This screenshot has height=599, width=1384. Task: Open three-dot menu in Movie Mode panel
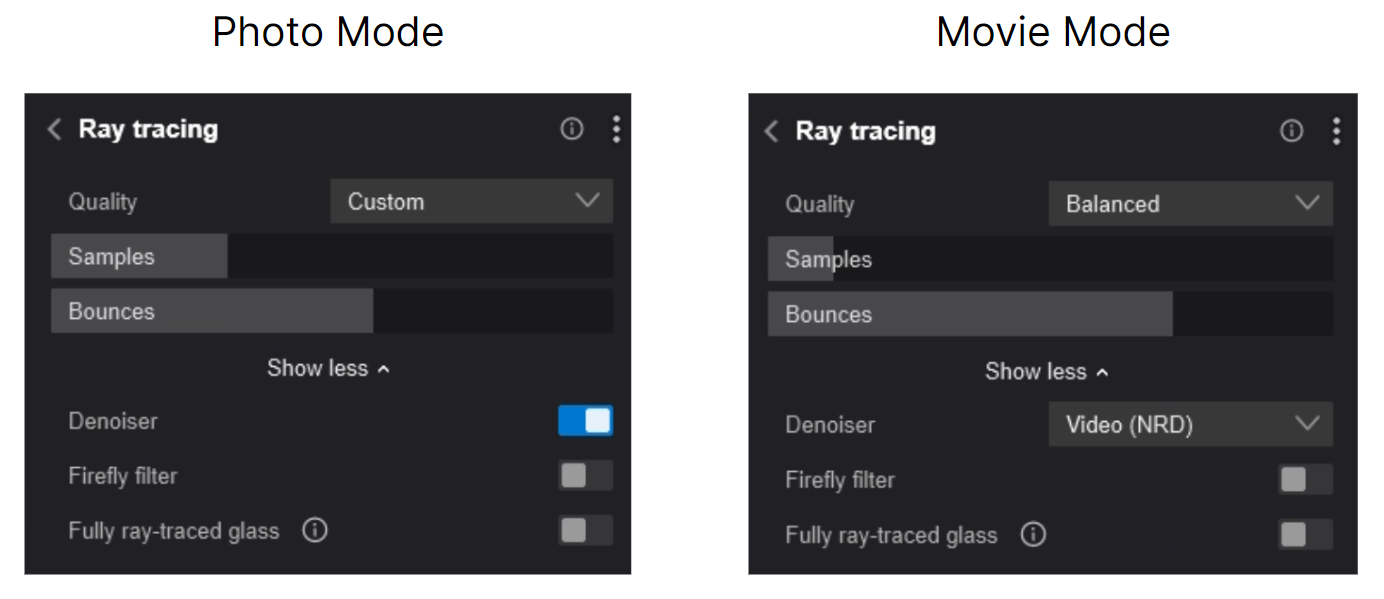point(1336,131)
